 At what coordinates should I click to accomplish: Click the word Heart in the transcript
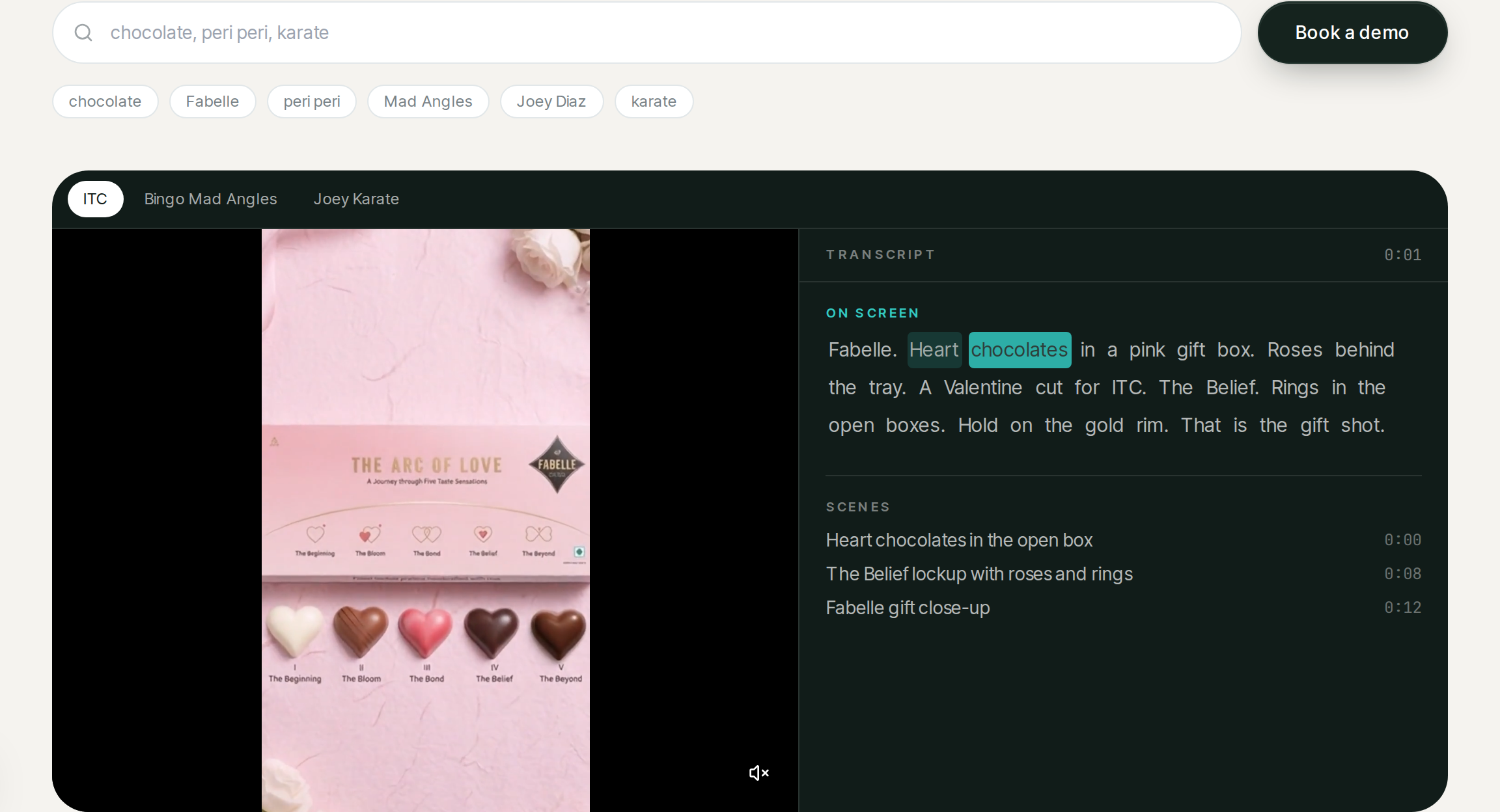pyautogui.click(x=934, y=350)
